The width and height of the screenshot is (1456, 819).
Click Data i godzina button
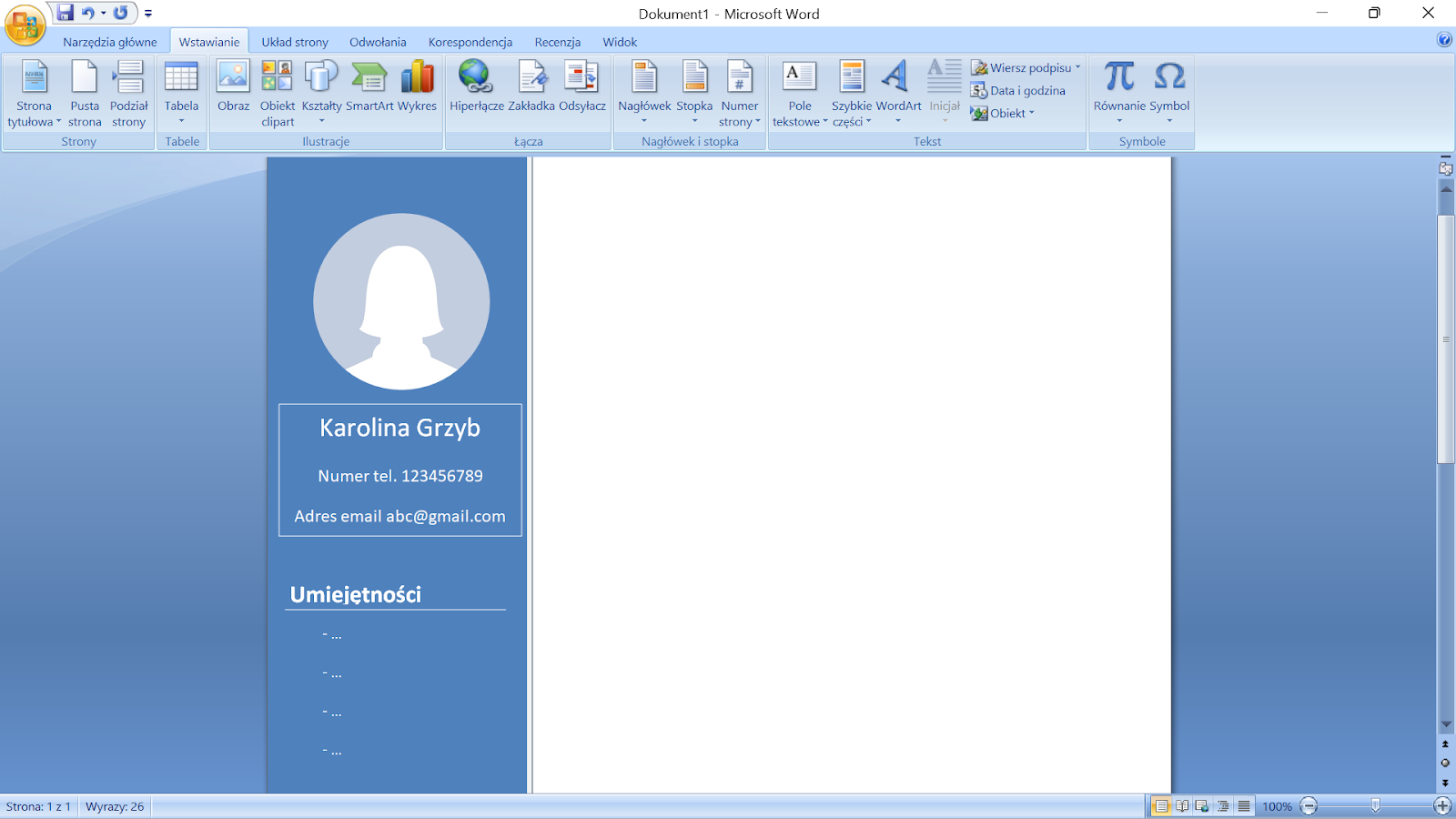1018,91
